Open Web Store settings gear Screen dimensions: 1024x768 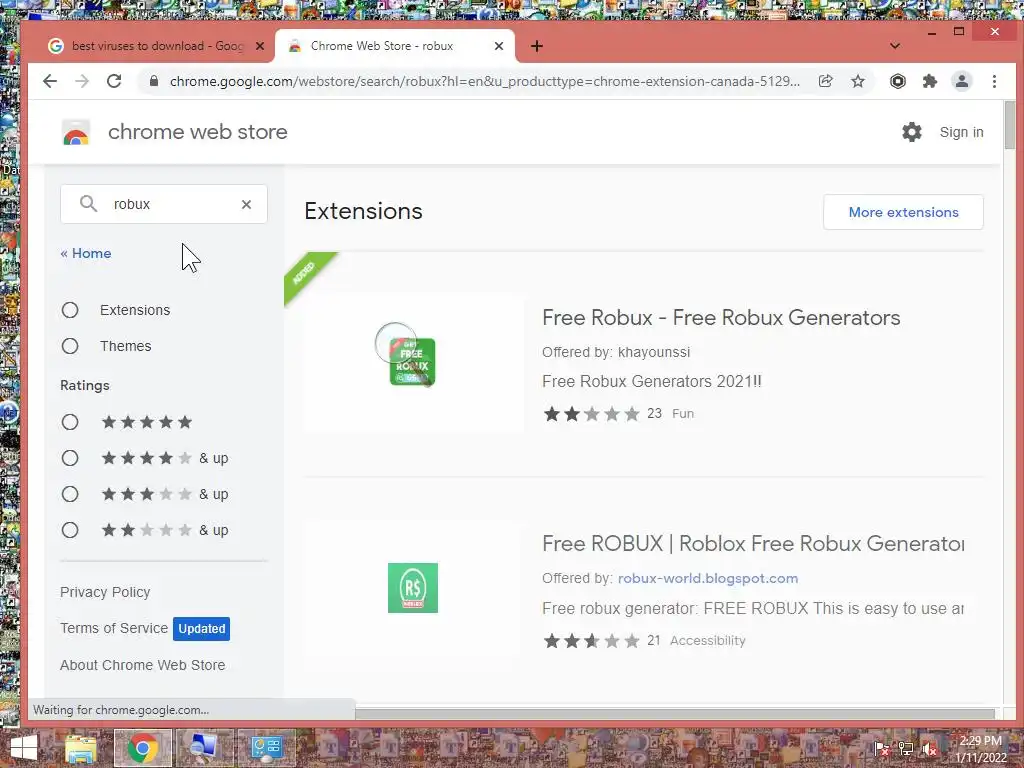click(912, 132)
